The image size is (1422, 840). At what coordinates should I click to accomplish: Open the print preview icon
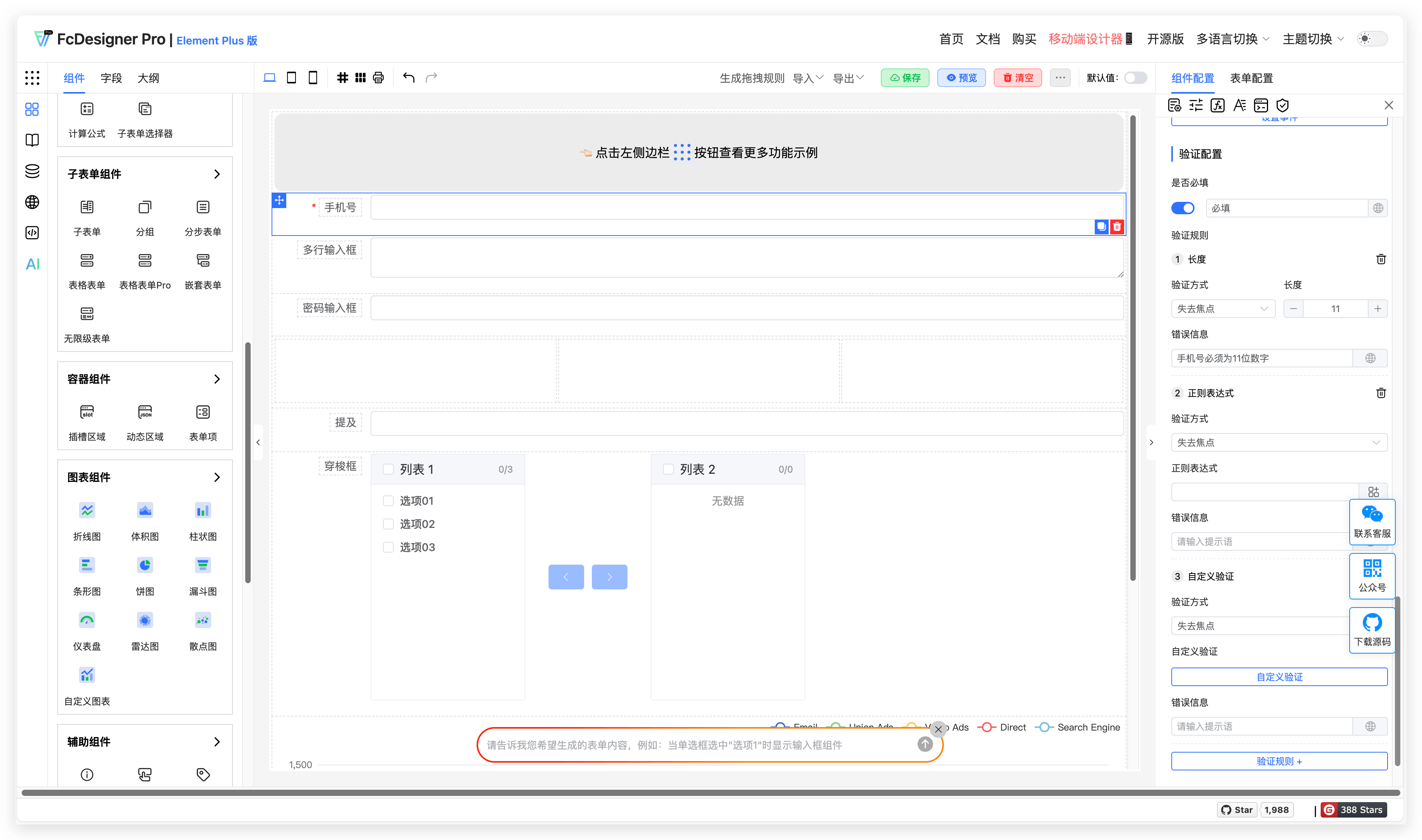click(378, 78)
